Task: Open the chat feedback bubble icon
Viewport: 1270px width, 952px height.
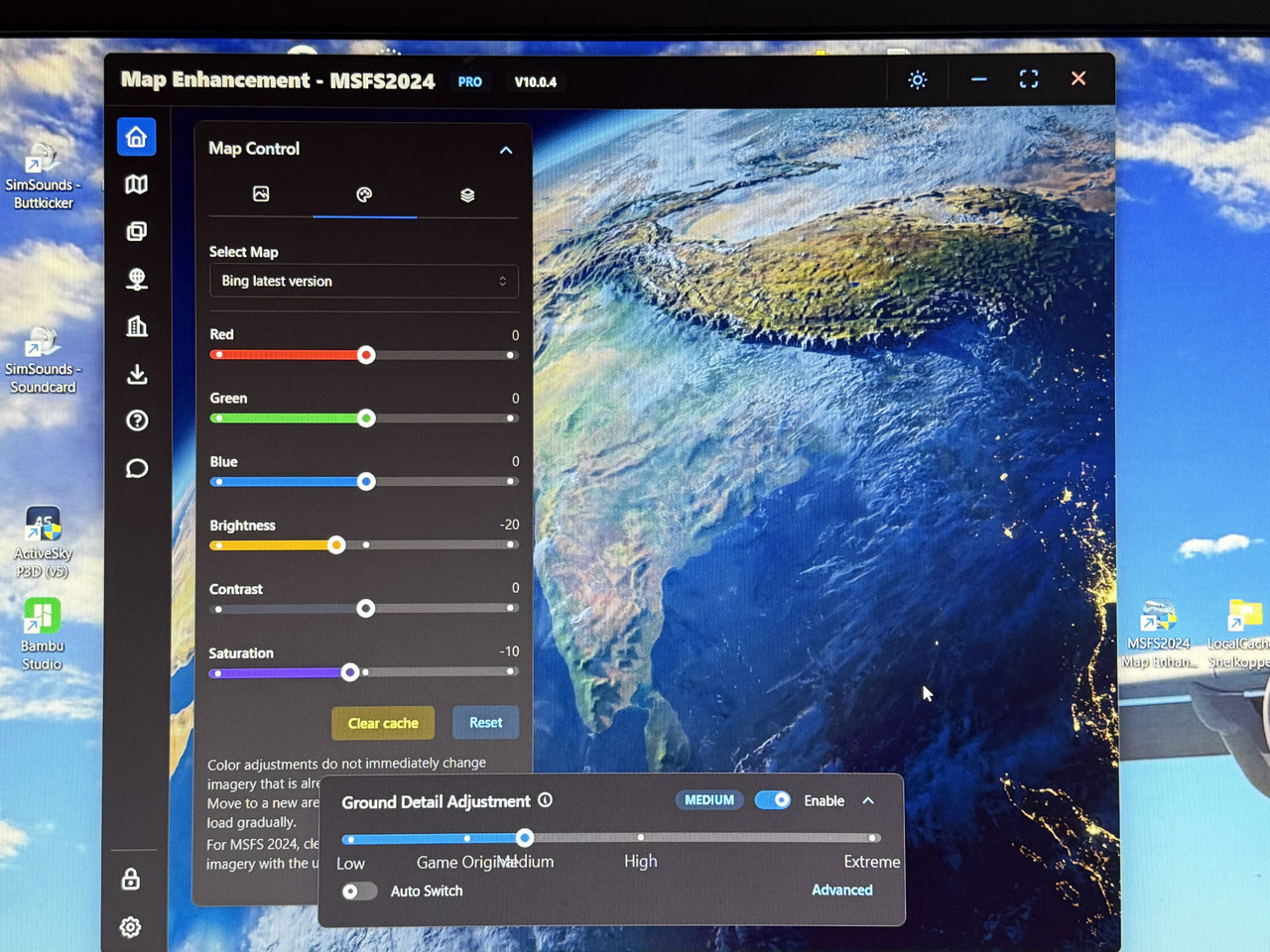Action: pyautogui.click(x=137, y=468)
